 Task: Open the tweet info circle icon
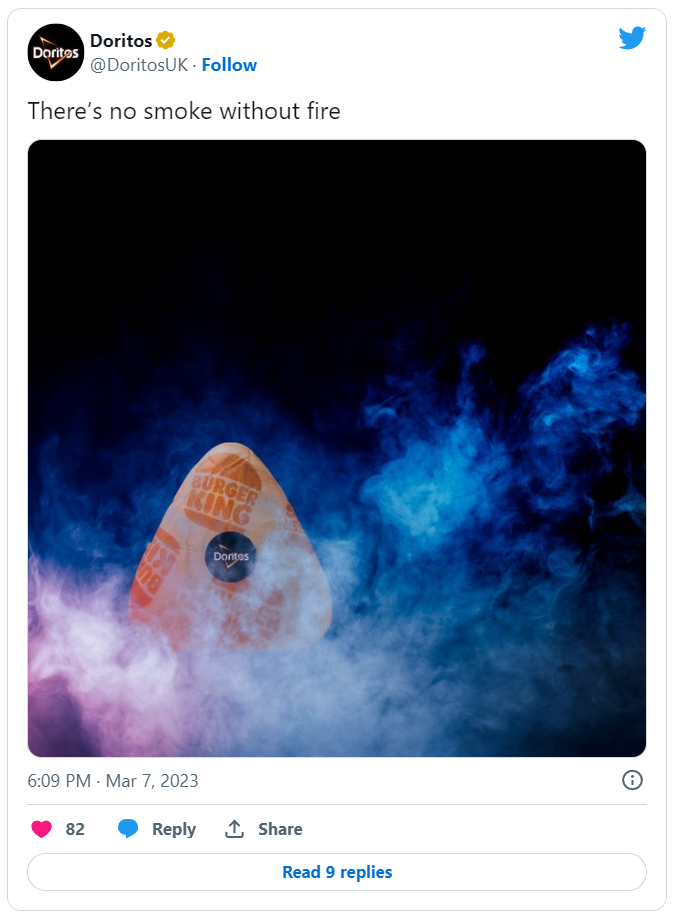(632, 780)
